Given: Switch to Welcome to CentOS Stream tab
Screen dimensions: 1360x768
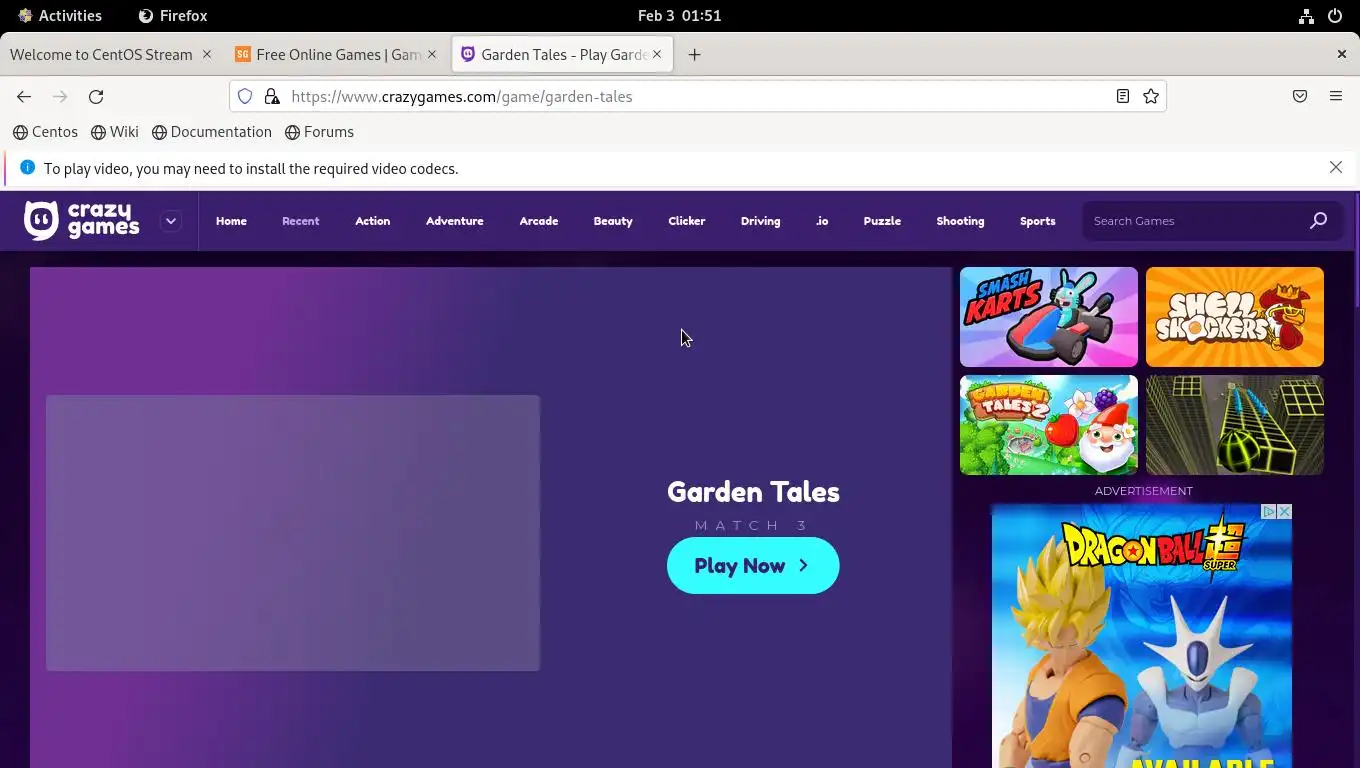Looking at the screenshot, I should (x=101, y=55).
